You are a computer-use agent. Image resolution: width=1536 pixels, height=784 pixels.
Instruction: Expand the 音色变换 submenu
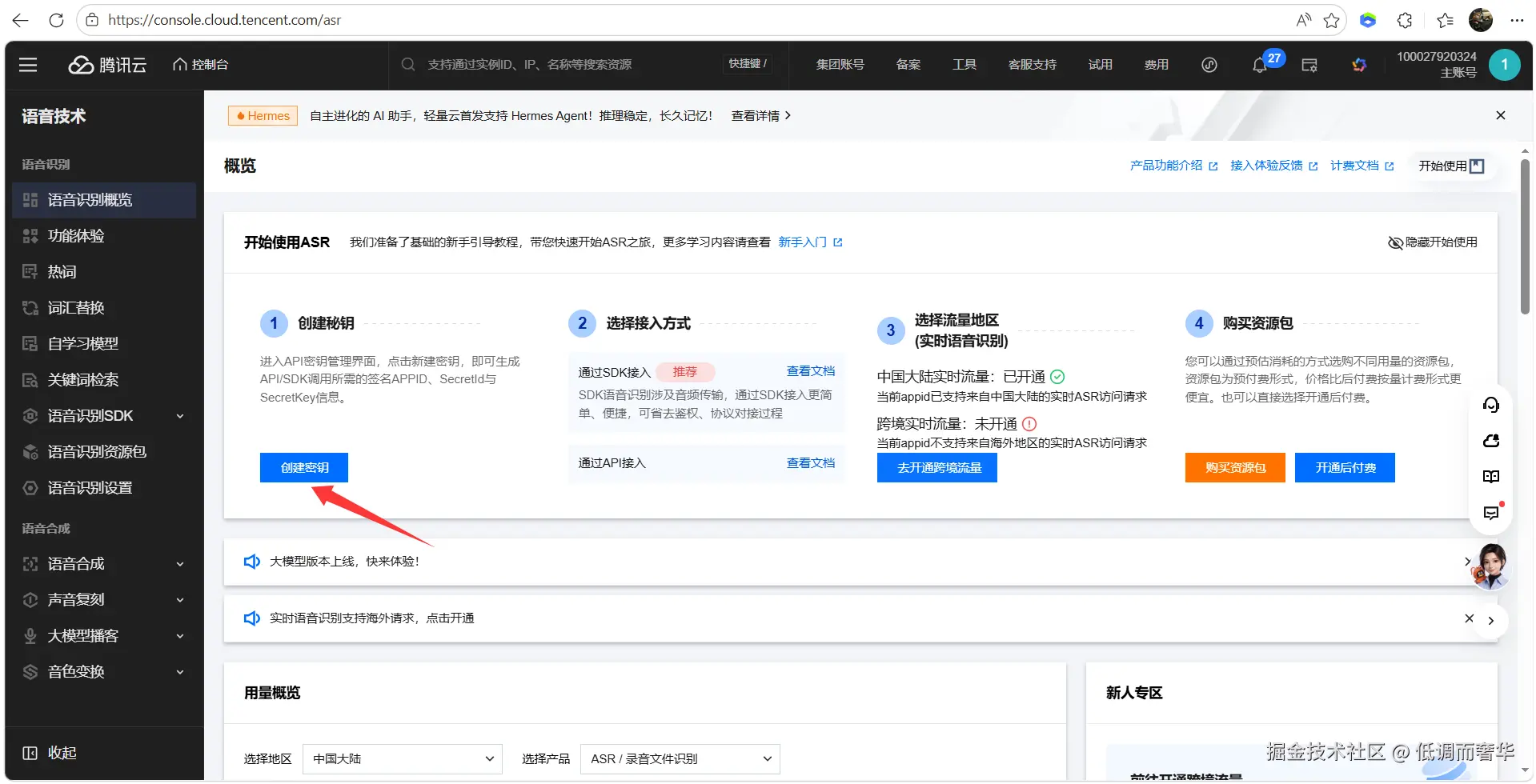[x=180, y=672]
